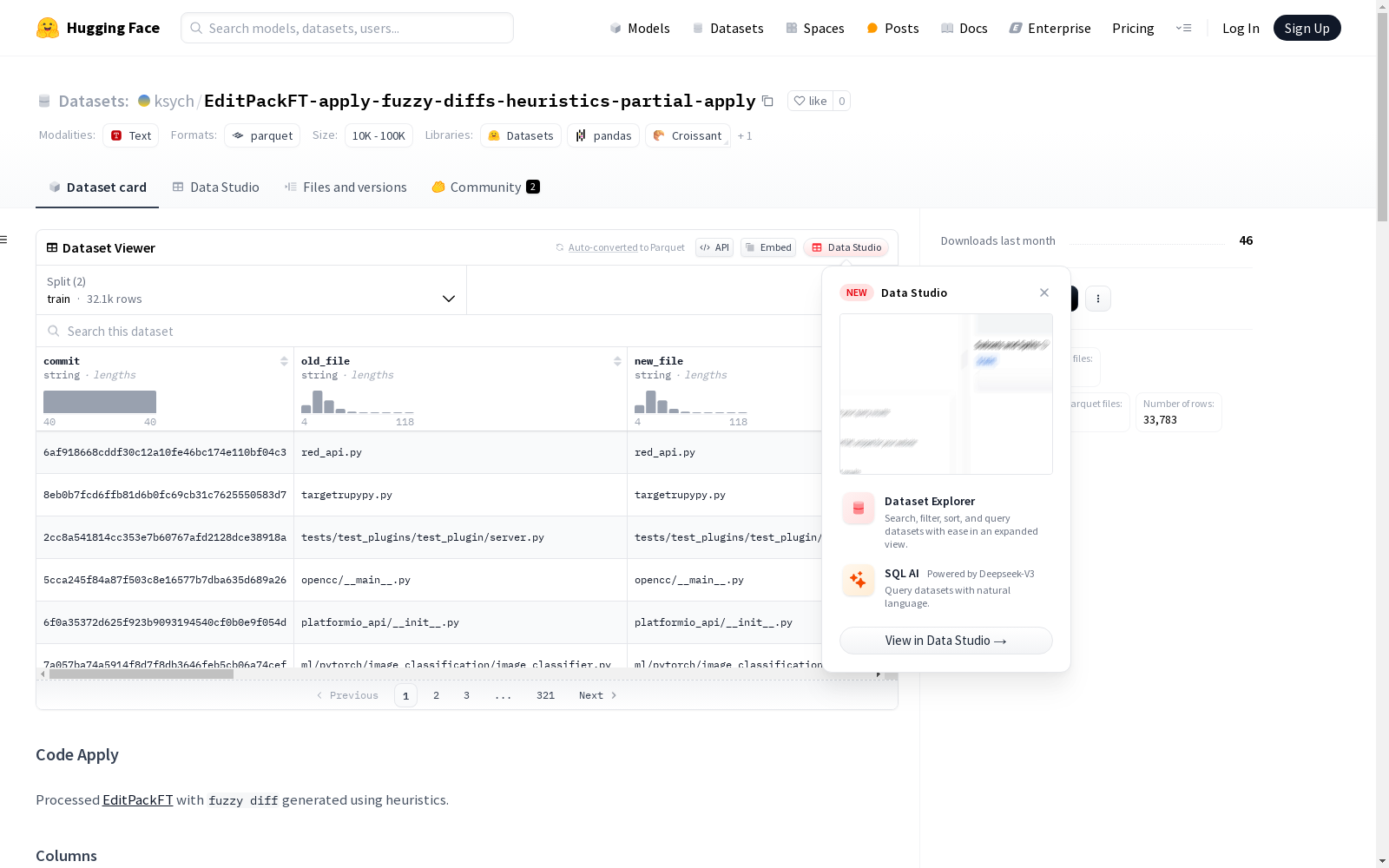Image resolution: width=1389 pixels, height=868 pixels.
Task: Click Next page in pagination
Action: click(x=598, y=695)
